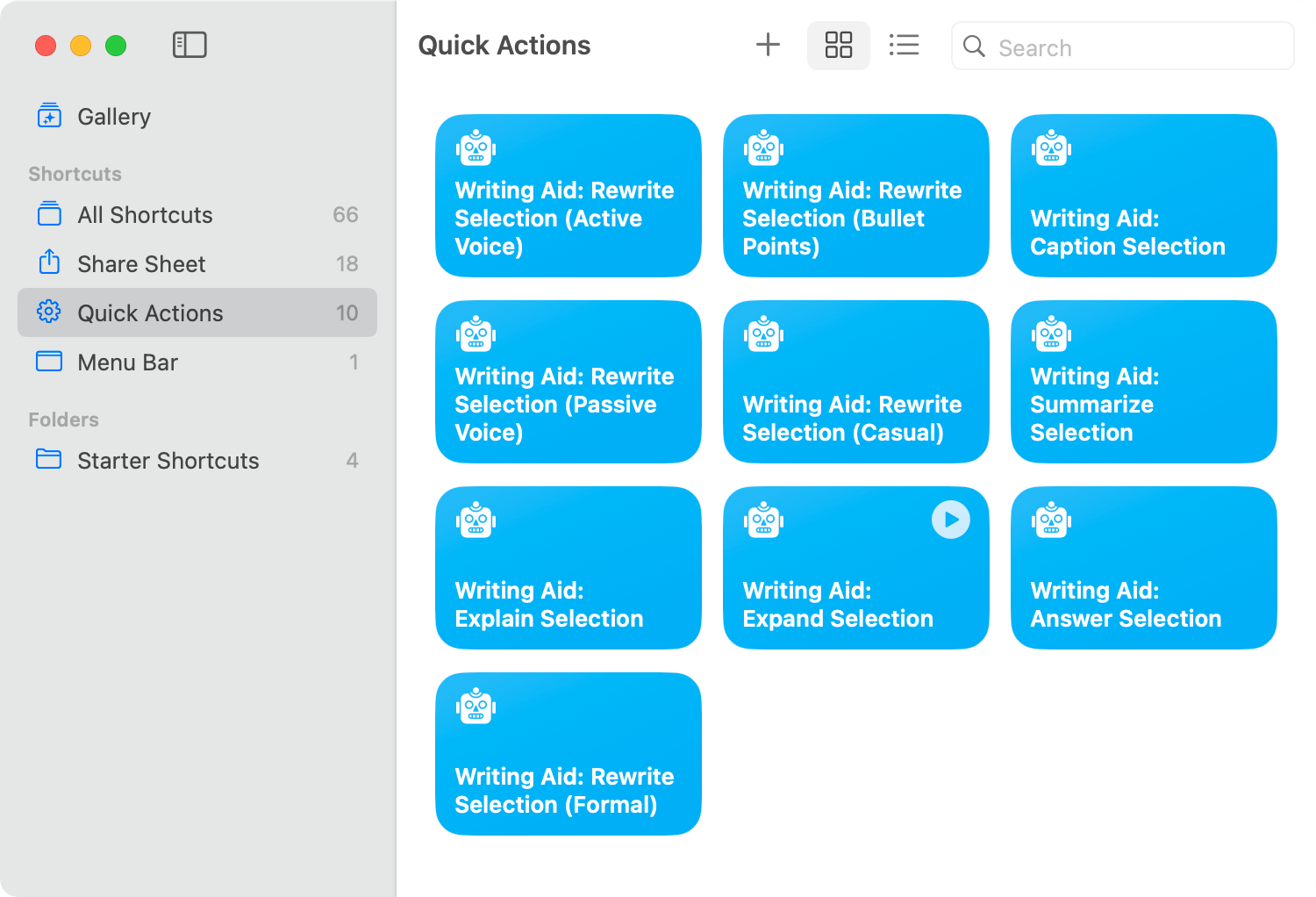Focus the Search input field

pos(1123,46)
